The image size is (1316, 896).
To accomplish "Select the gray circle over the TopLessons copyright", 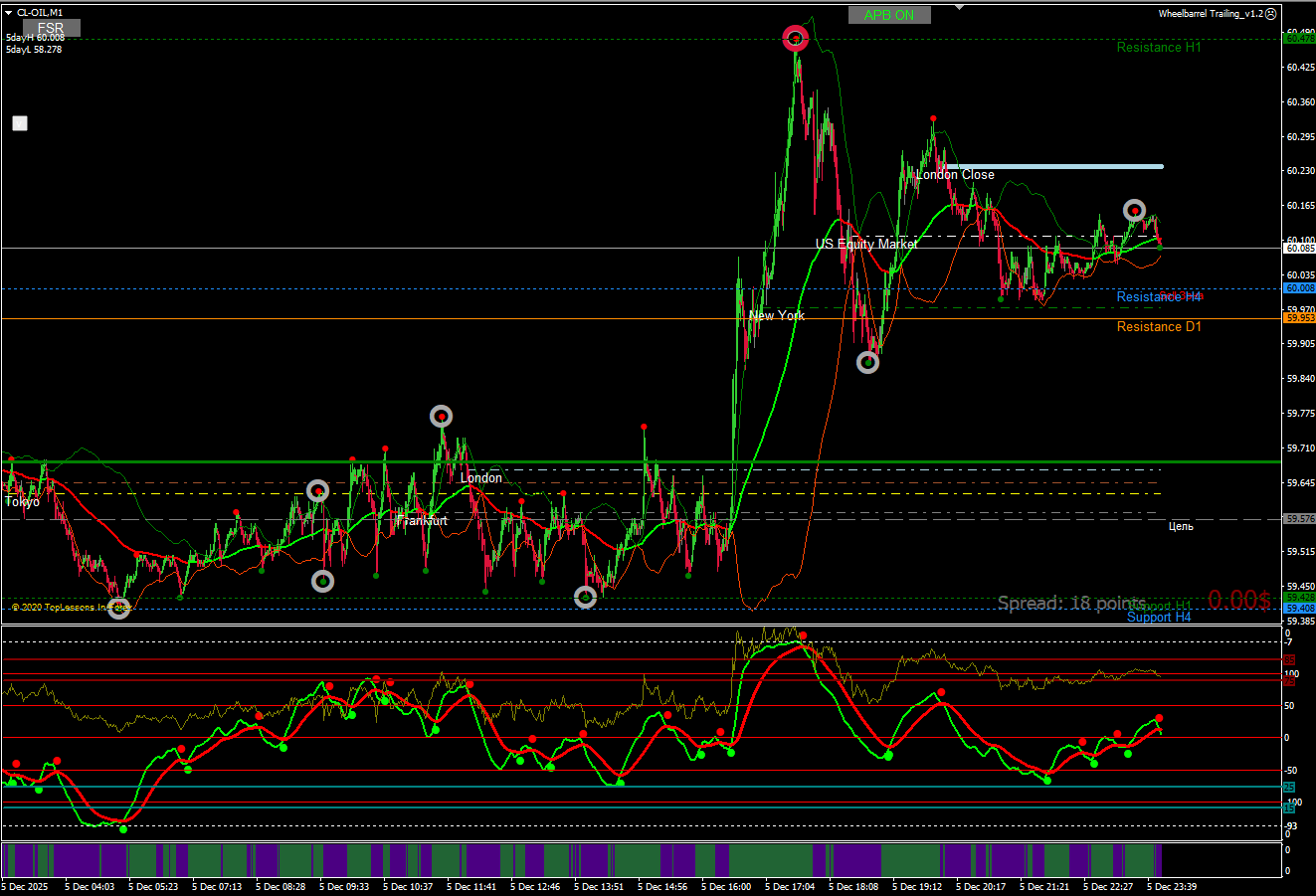I will (118, 608).
